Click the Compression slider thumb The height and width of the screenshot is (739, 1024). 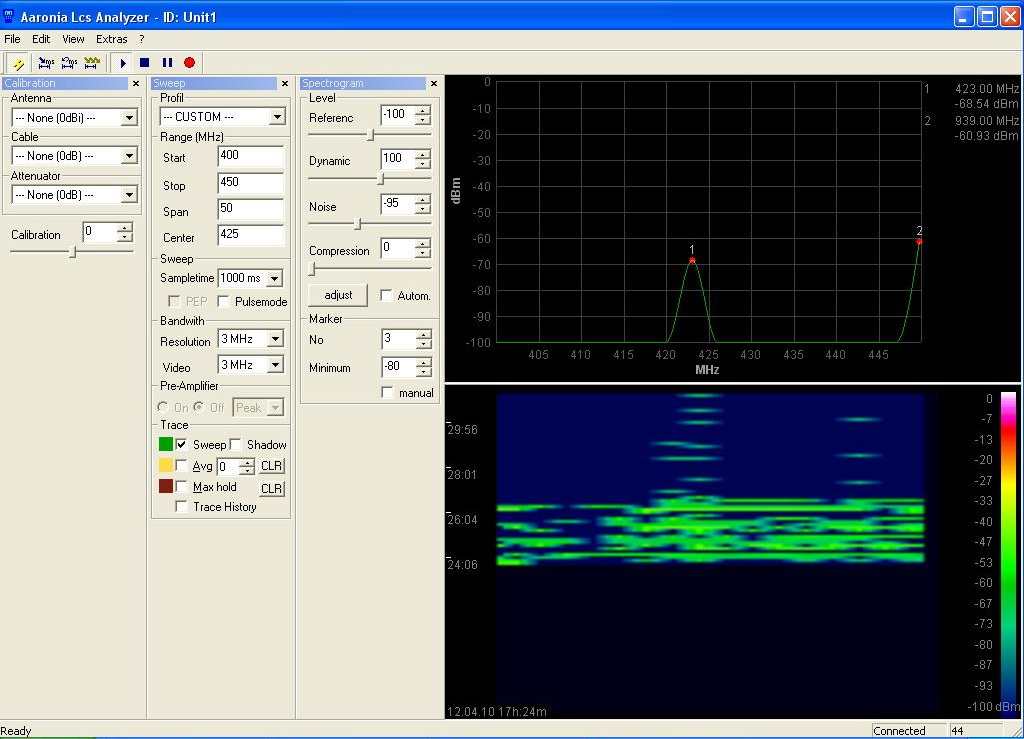coord(312,268)
